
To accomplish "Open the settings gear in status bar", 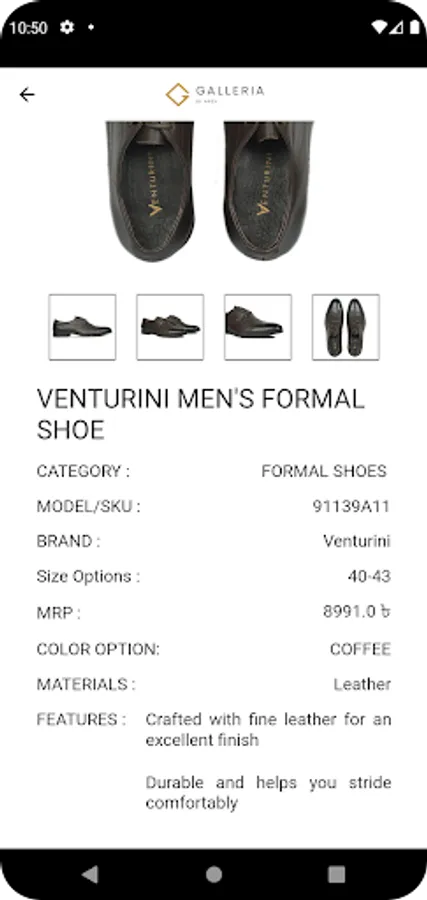I will 67,27.
